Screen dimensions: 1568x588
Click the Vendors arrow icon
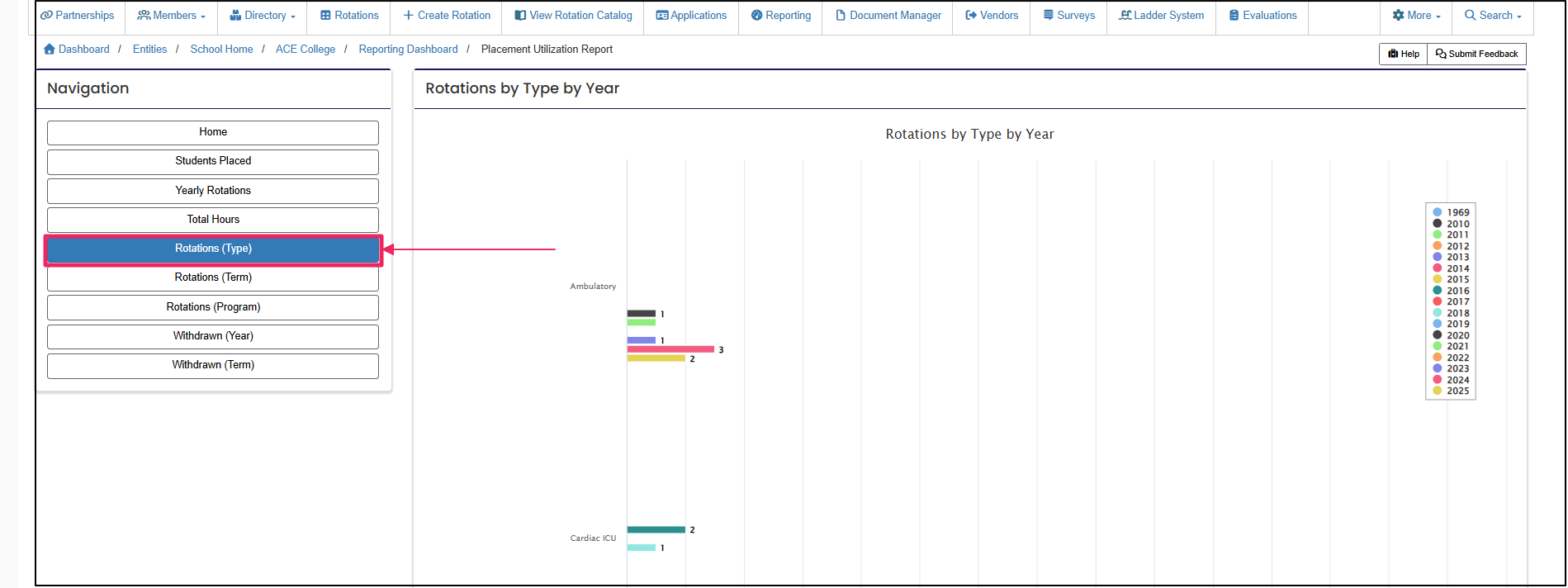(x=971, y=16)
